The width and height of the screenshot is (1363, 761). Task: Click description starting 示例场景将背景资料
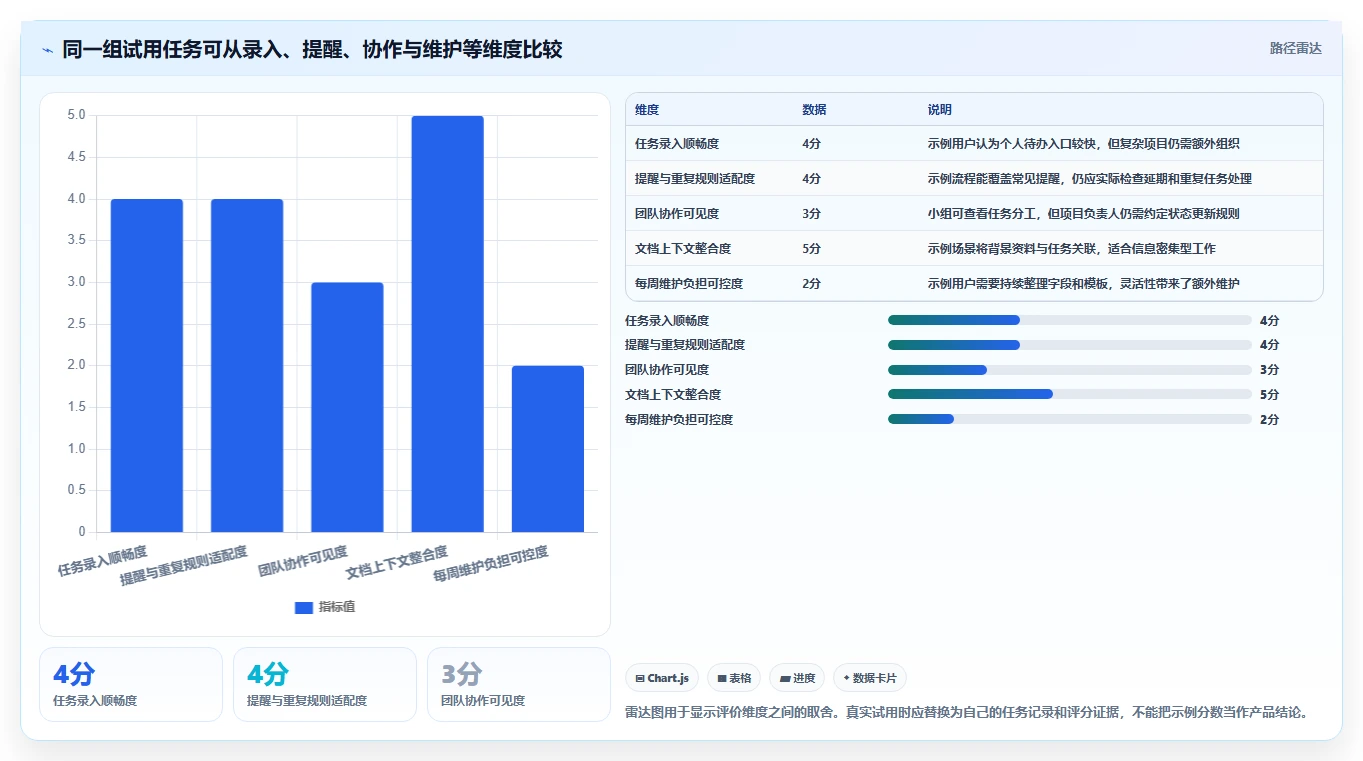(1072, 249)
